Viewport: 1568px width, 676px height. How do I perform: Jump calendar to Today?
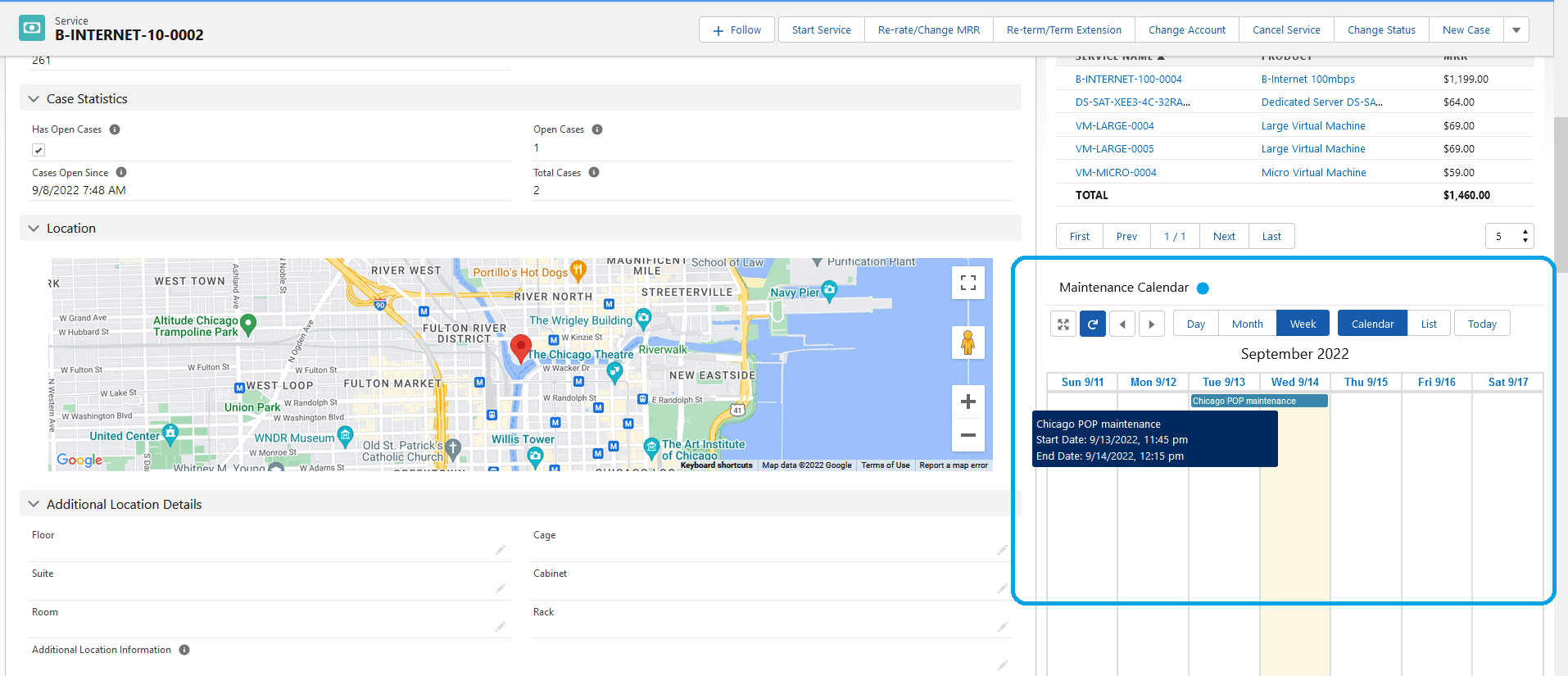coord(1482,324)
